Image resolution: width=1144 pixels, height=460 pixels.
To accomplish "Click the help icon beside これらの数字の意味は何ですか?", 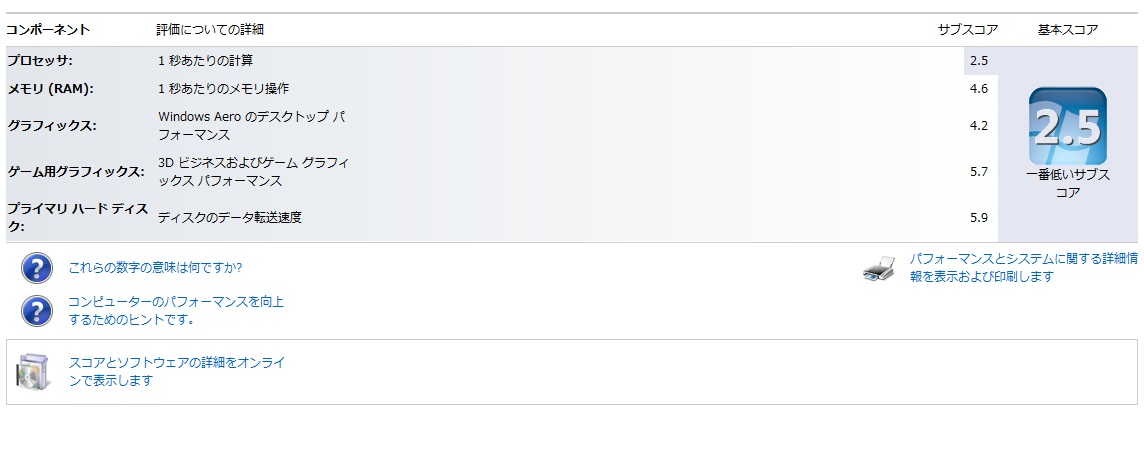I will (x=36, y=268).
